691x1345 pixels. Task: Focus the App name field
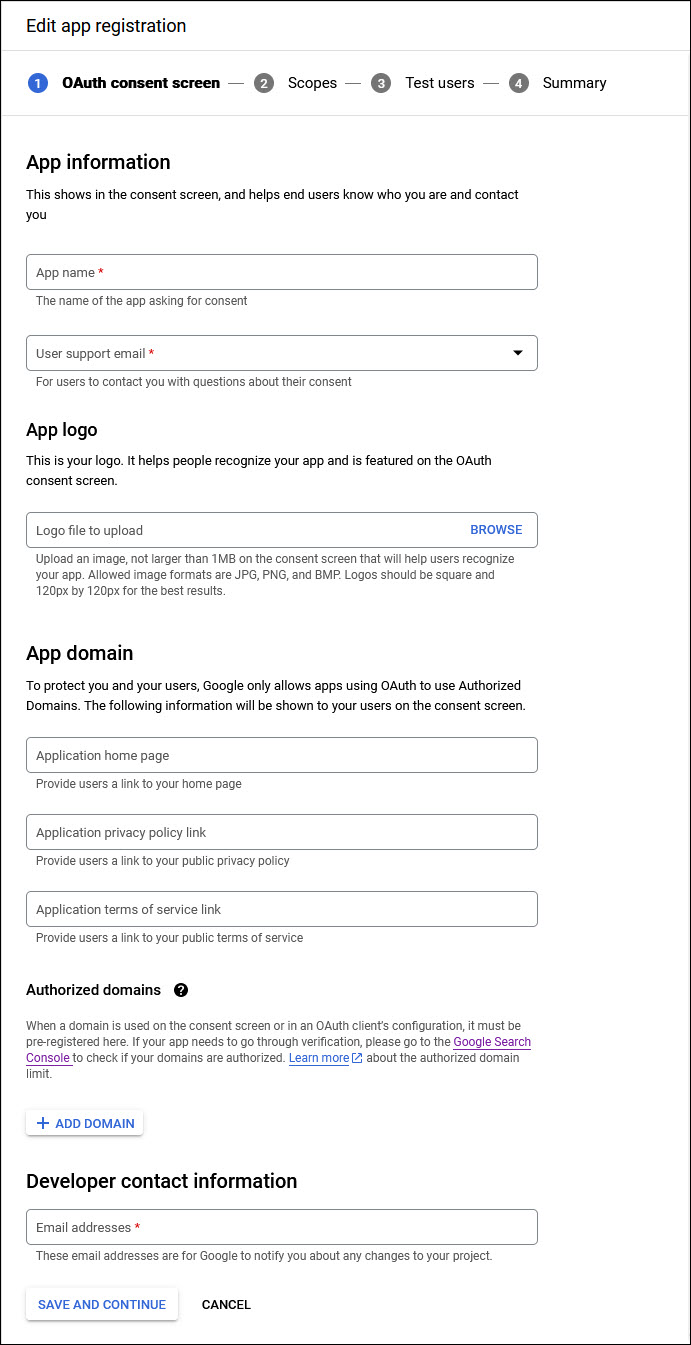point(281,272)
